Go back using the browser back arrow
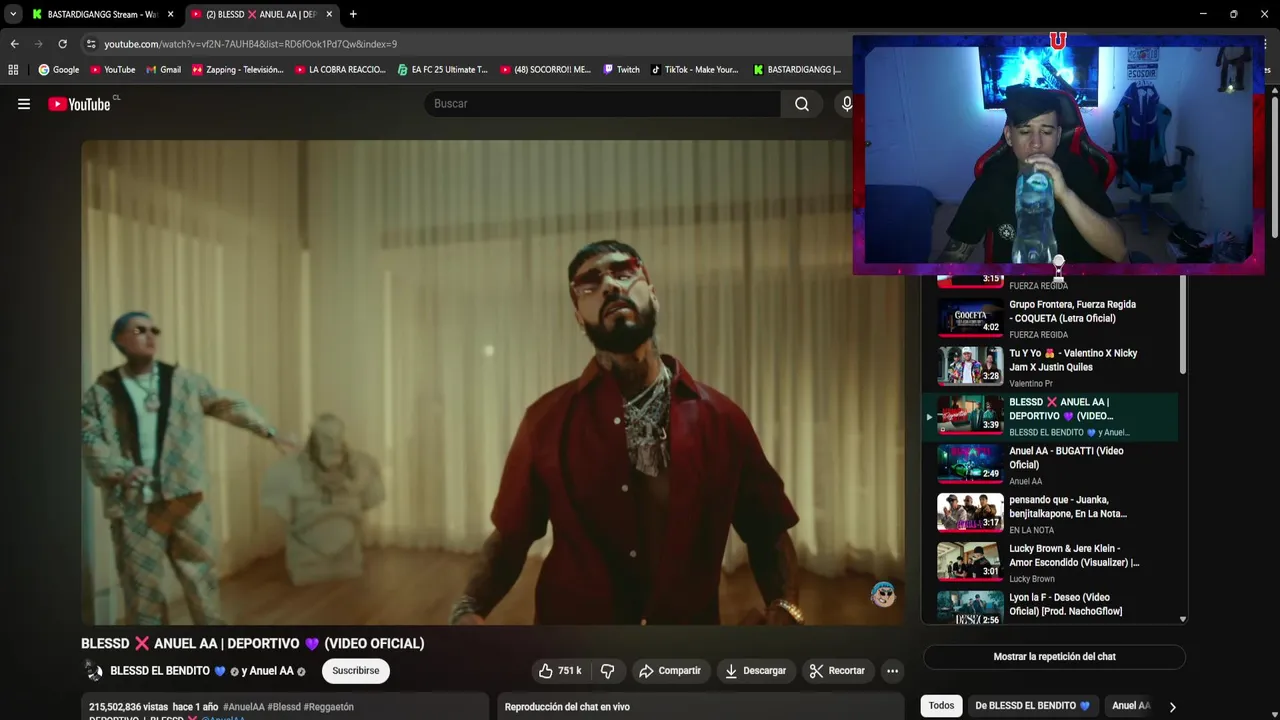The image size is (1280, 720). click(14, 44)
